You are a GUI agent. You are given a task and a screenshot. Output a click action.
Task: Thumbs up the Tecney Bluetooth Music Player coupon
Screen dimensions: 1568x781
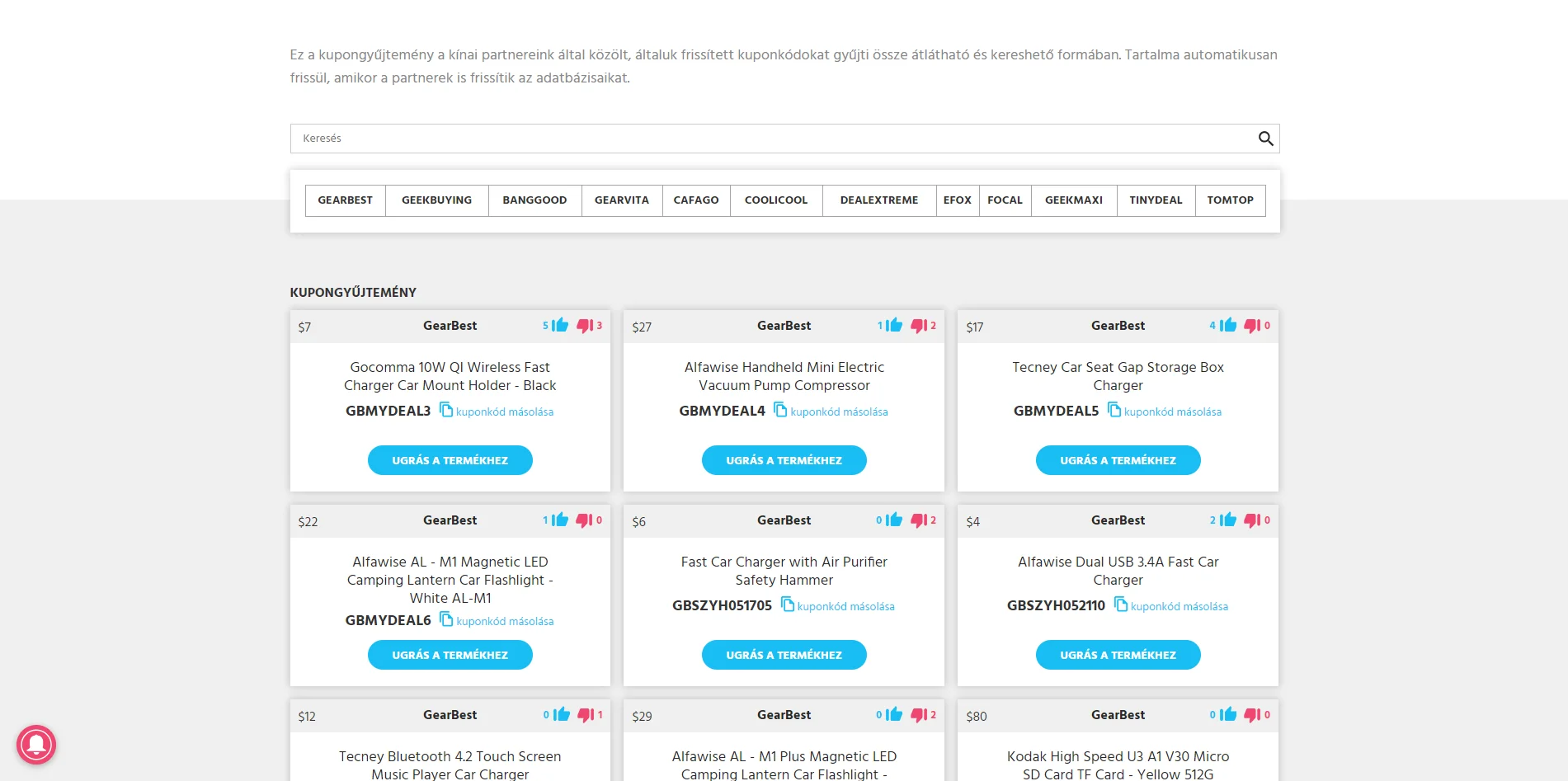(x=561, y=714)
